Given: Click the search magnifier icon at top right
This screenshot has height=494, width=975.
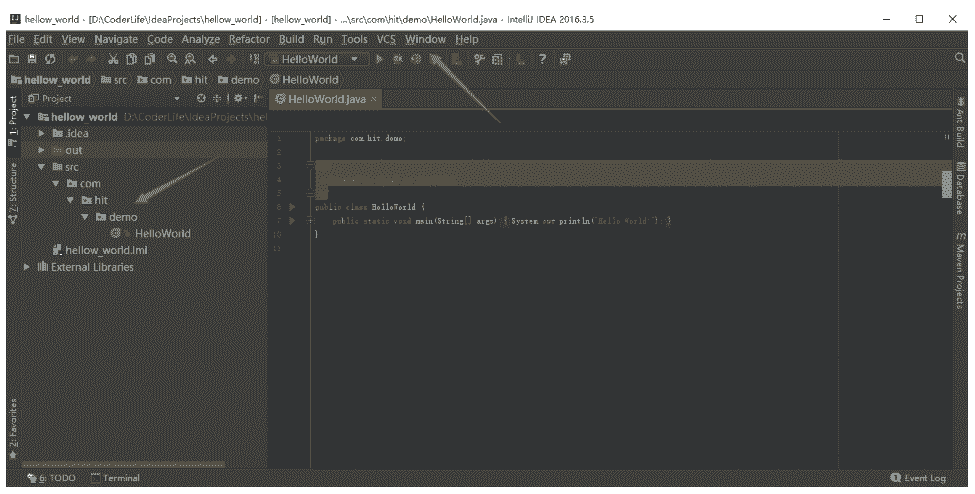Looking at the screenshot, I should [x=960, y=59].
